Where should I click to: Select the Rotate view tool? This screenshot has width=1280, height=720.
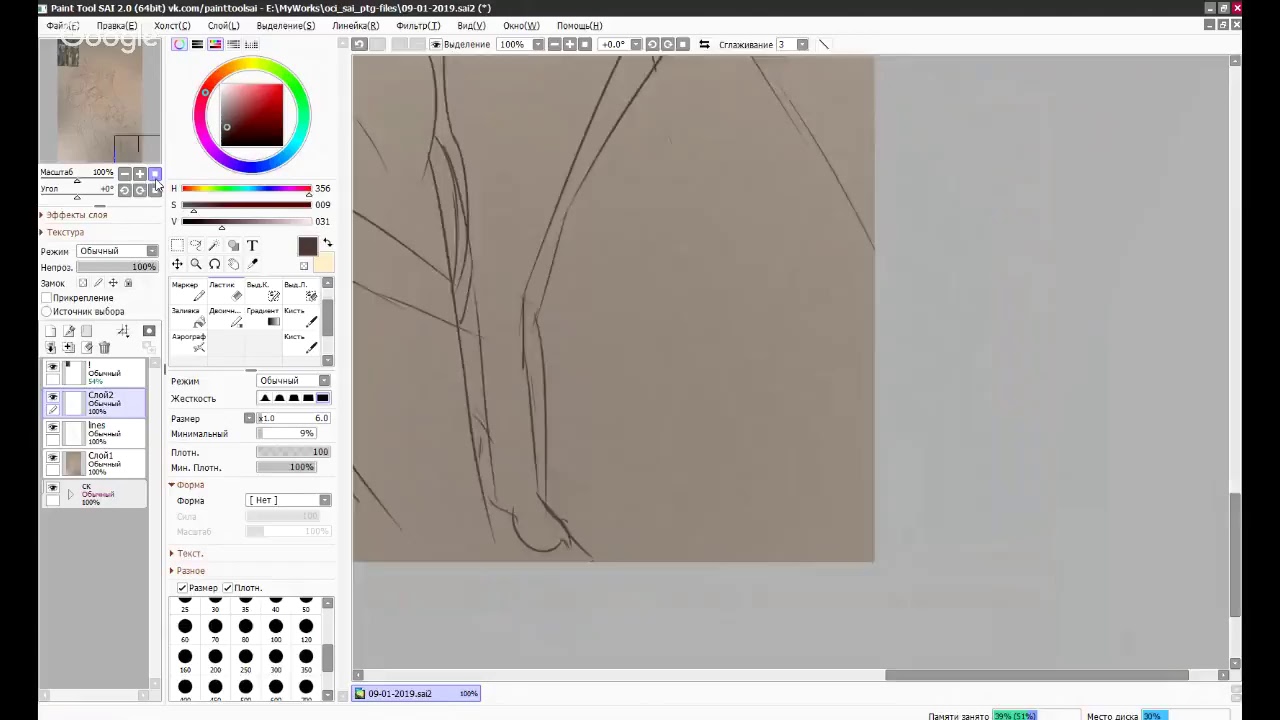point(214,264)
